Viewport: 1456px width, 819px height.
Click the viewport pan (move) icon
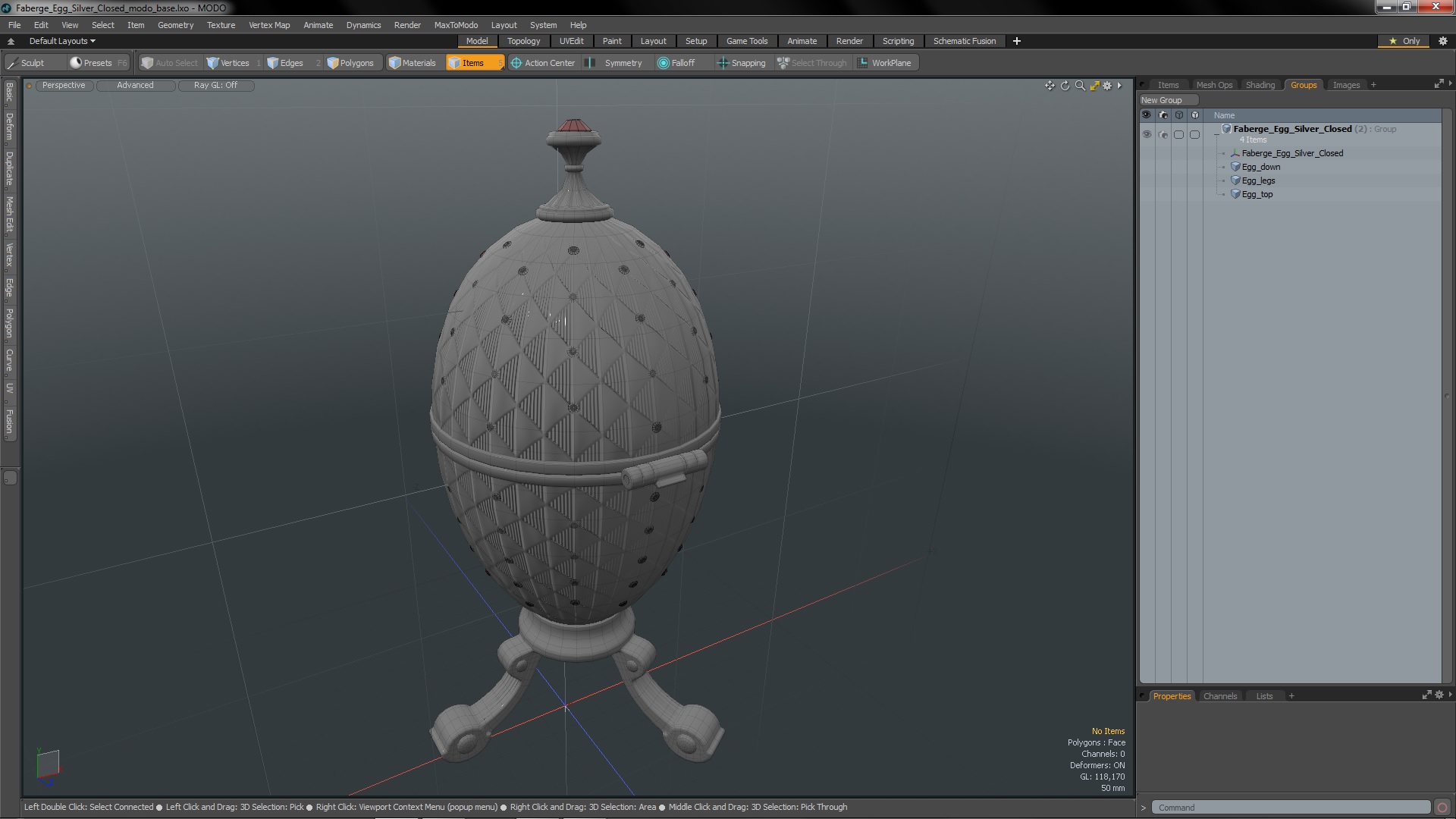[x=1050, y=86]
